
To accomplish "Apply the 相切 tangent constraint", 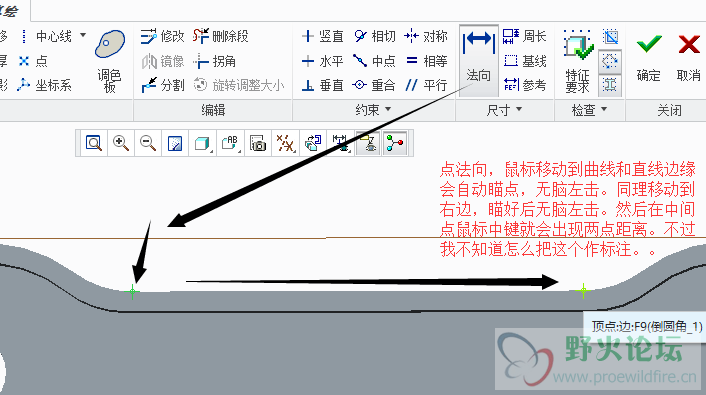I will coord(374,36).
